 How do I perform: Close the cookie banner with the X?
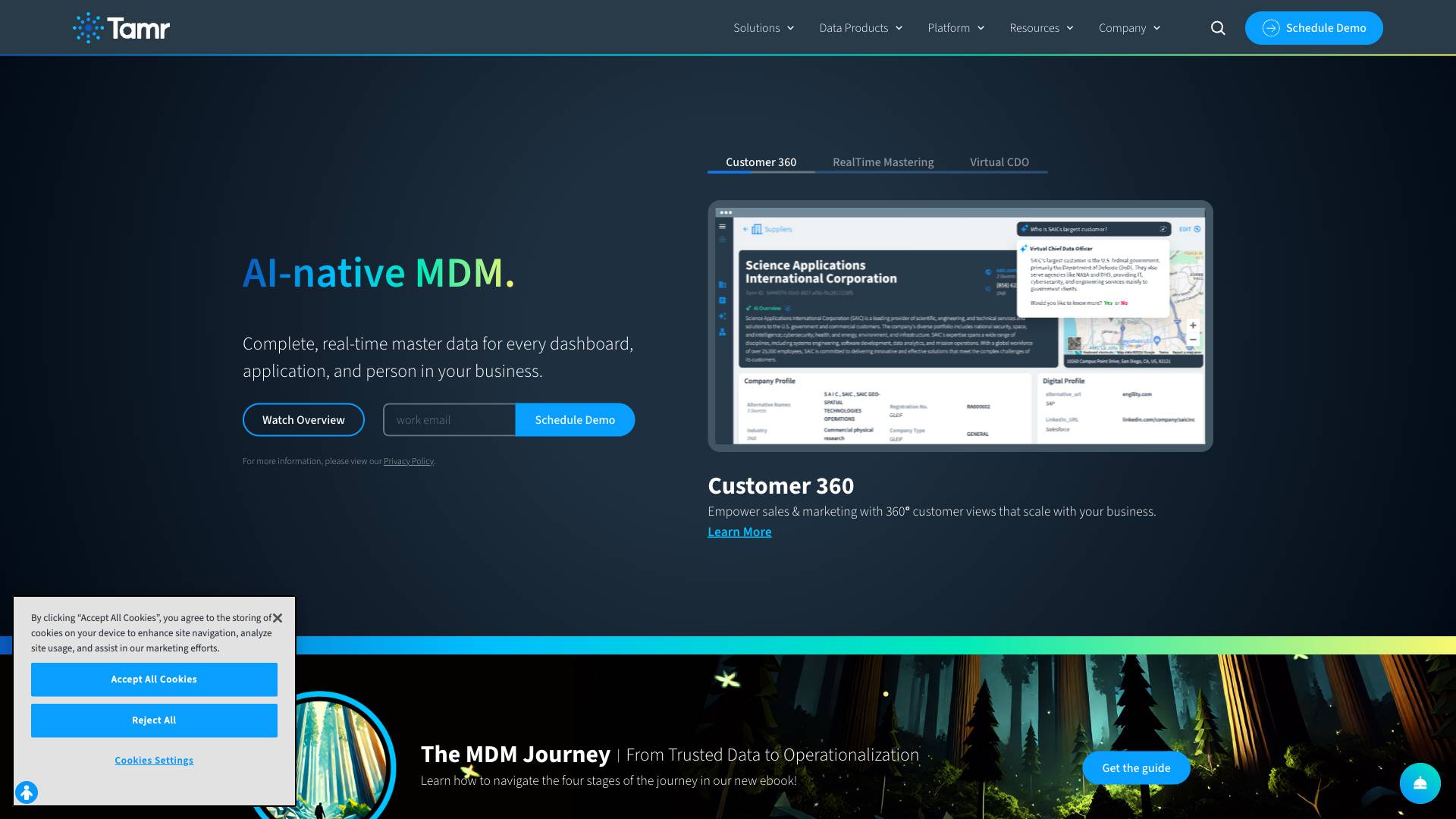click(x=278, y=618)
